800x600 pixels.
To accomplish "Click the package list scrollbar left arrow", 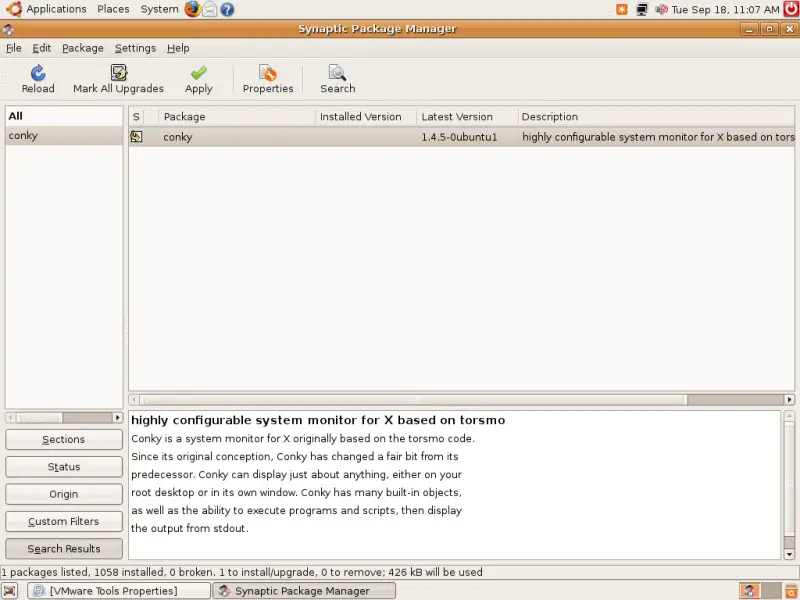I will tap(134, 399).
